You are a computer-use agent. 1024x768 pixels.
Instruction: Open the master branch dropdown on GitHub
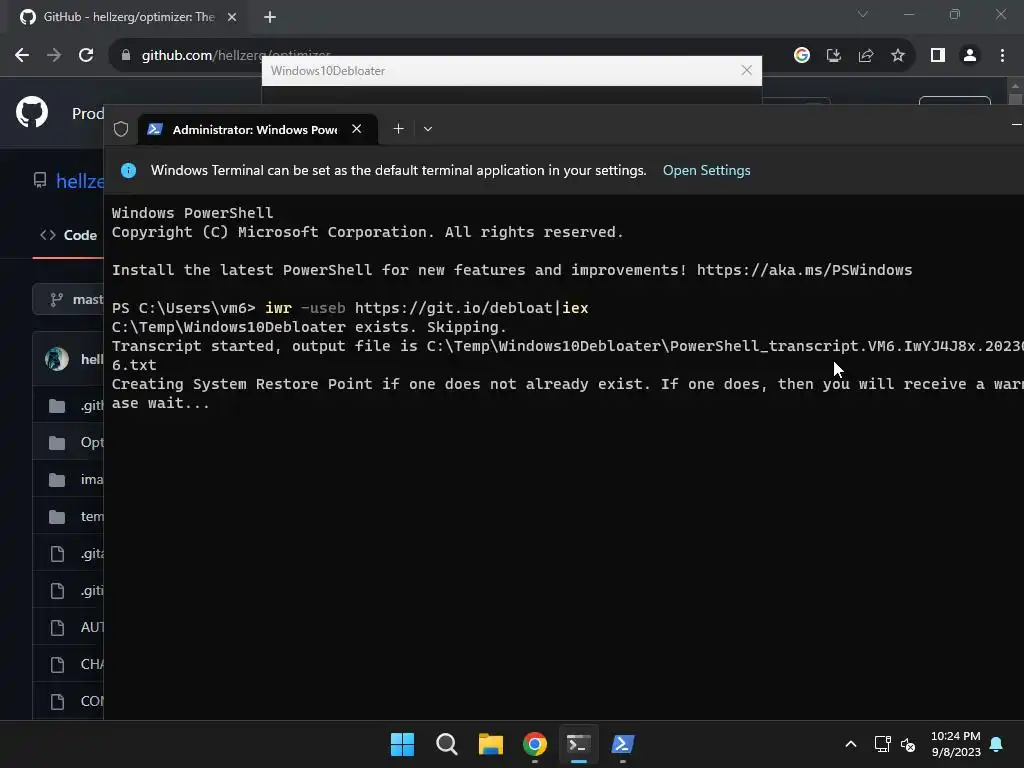pyautogui.click(x=69, y=299)
